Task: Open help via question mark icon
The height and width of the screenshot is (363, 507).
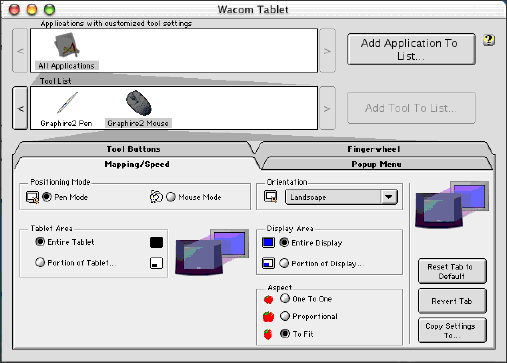Action: point(489,40)
